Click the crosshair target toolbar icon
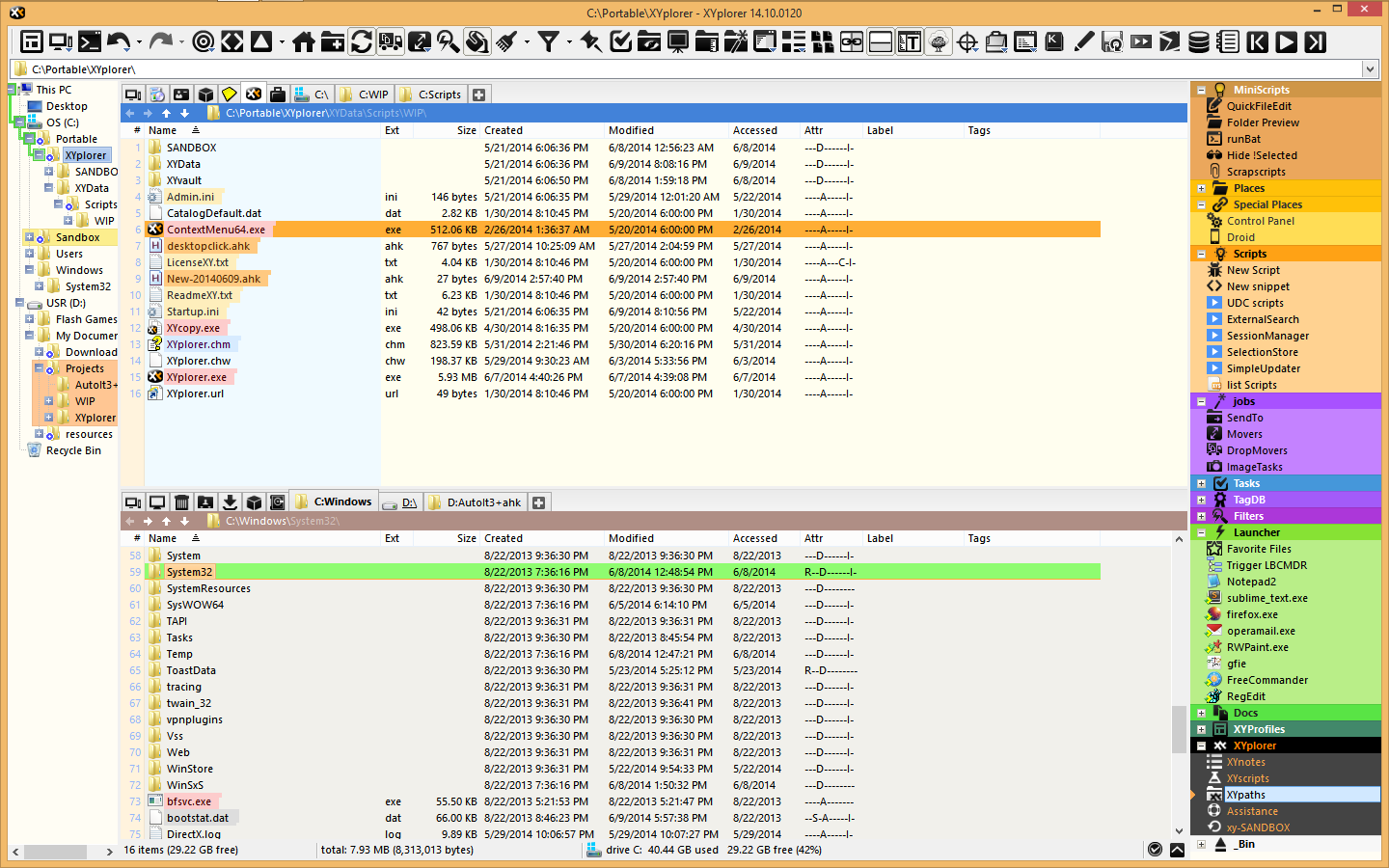Screen dimensions: 1389x868 (967, 41)
